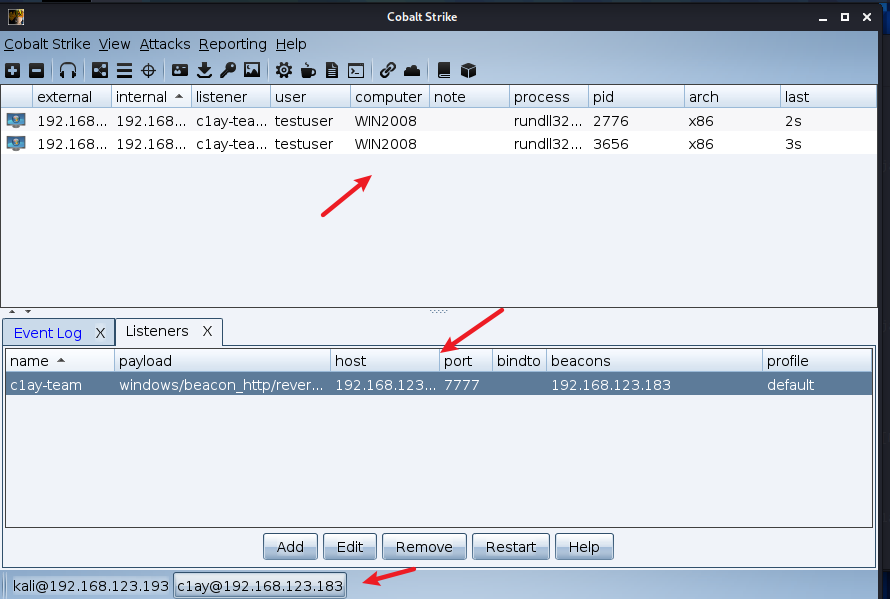Sort sessions by the last column
890x599 pixels.
click(x=828, y=97)
